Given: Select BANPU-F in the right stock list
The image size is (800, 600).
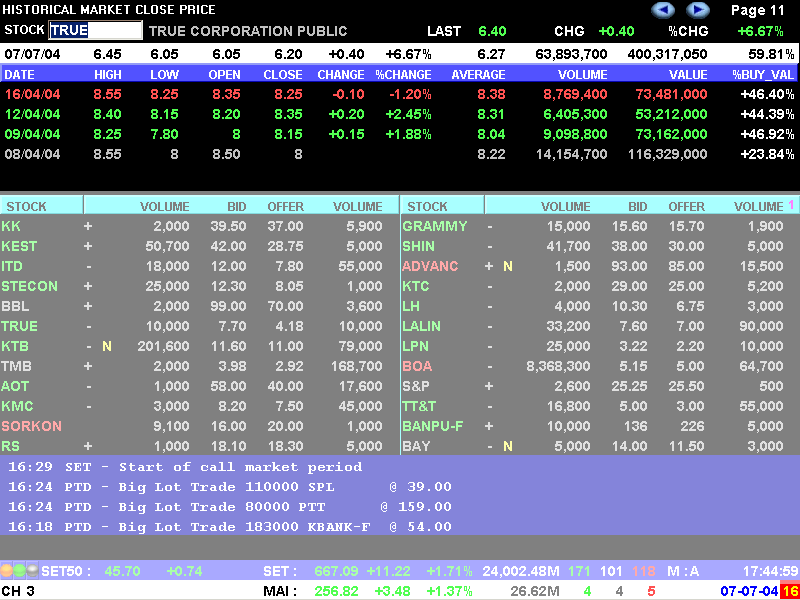Looking at the screenshot, I should click(433, 426).
